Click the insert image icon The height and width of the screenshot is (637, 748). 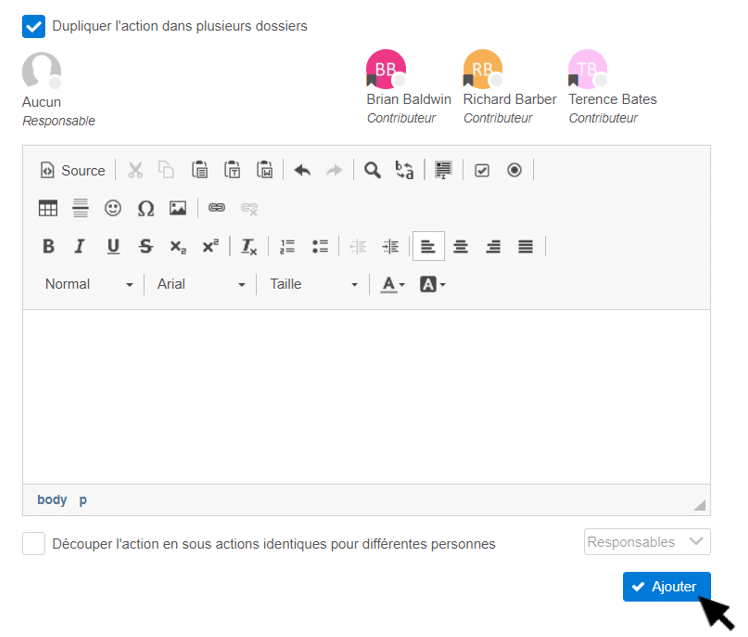[x=178, y=208]
